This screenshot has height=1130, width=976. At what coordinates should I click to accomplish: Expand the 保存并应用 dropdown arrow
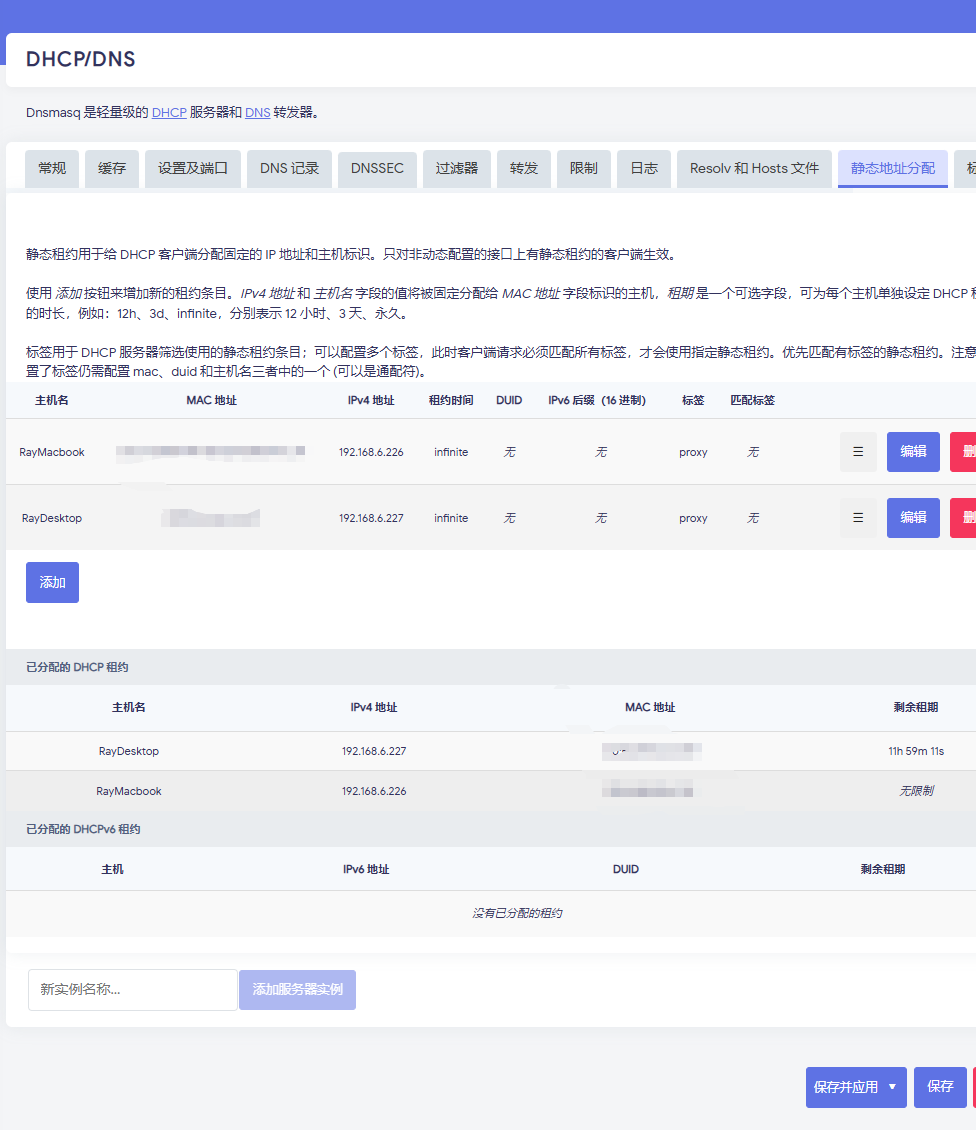click(892, 1087)
